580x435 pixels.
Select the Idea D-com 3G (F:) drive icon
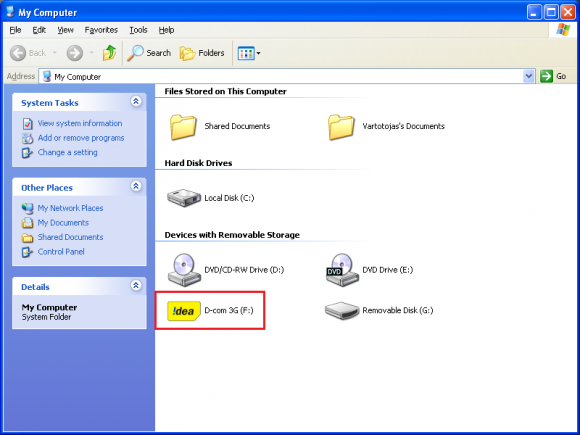click(184, 310)
